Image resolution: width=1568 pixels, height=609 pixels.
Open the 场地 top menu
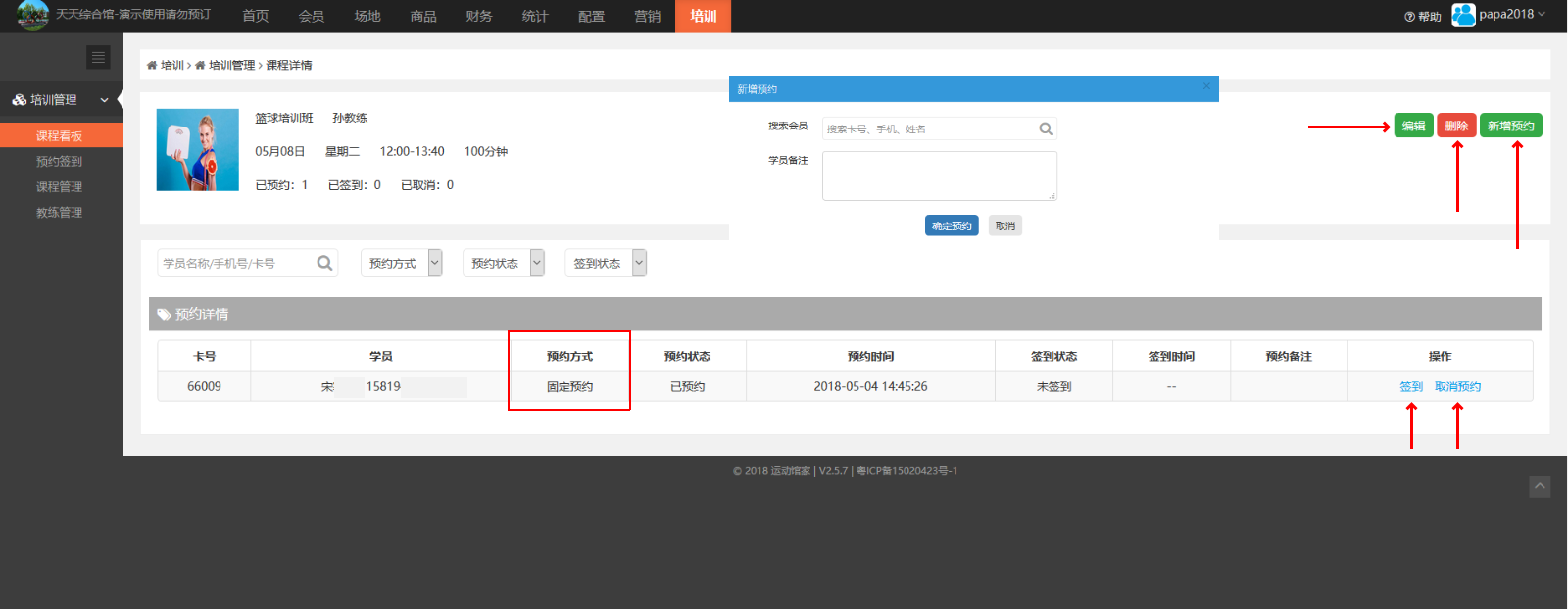click(367, 16)
